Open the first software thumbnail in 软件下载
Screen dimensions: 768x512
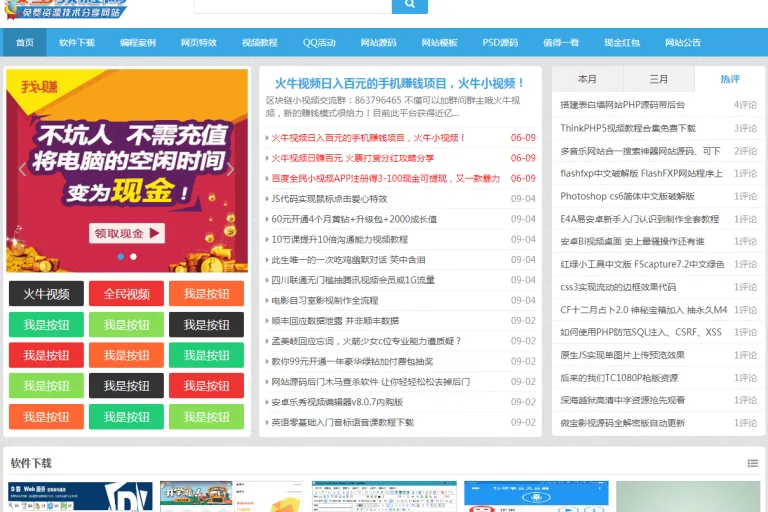pos(80,496)
